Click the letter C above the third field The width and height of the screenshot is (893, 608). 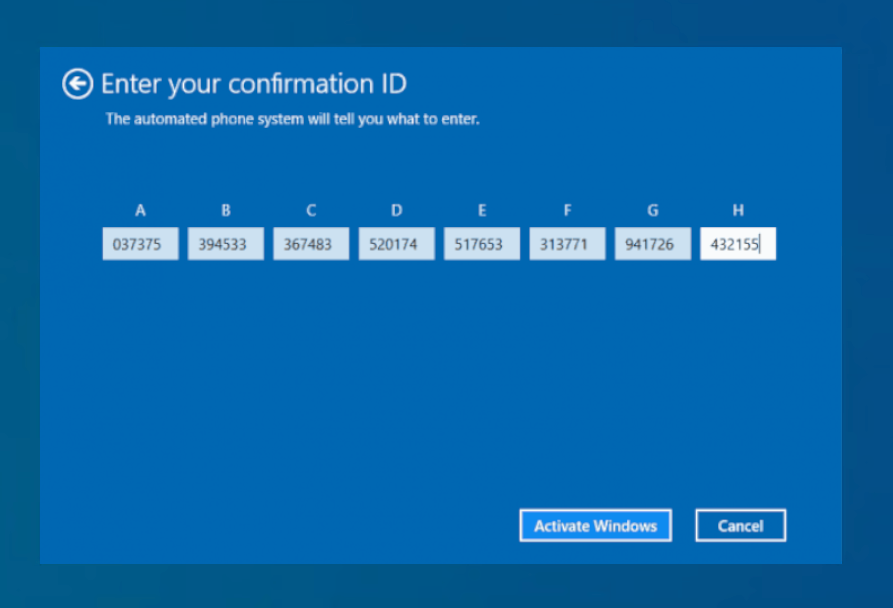311,211
